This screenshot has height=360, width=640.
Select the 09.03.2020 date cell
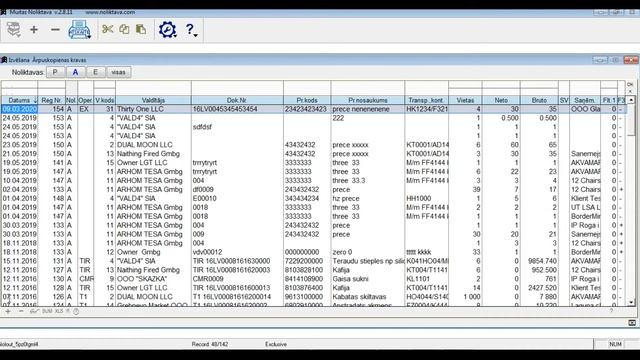coord(19,109)
